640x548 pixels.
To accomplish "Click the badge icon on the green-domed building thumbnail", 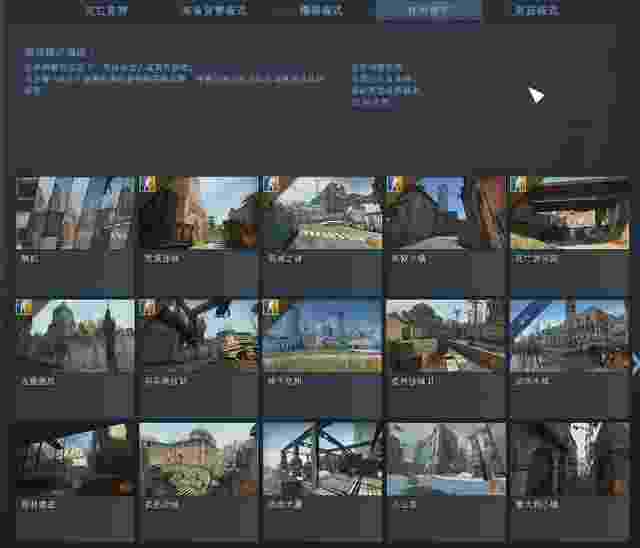I will [x=24, y=309].
